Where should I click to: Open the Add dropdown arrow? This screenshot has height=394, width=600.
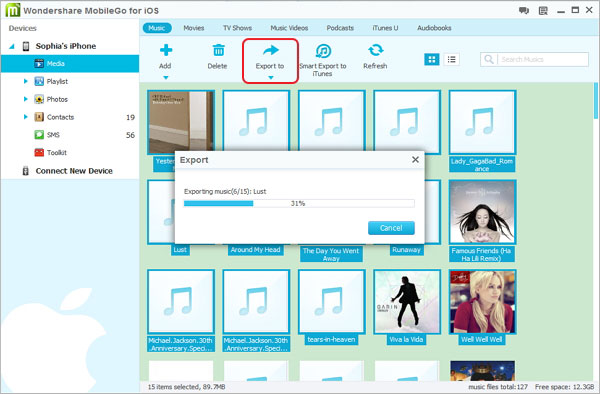166,78
